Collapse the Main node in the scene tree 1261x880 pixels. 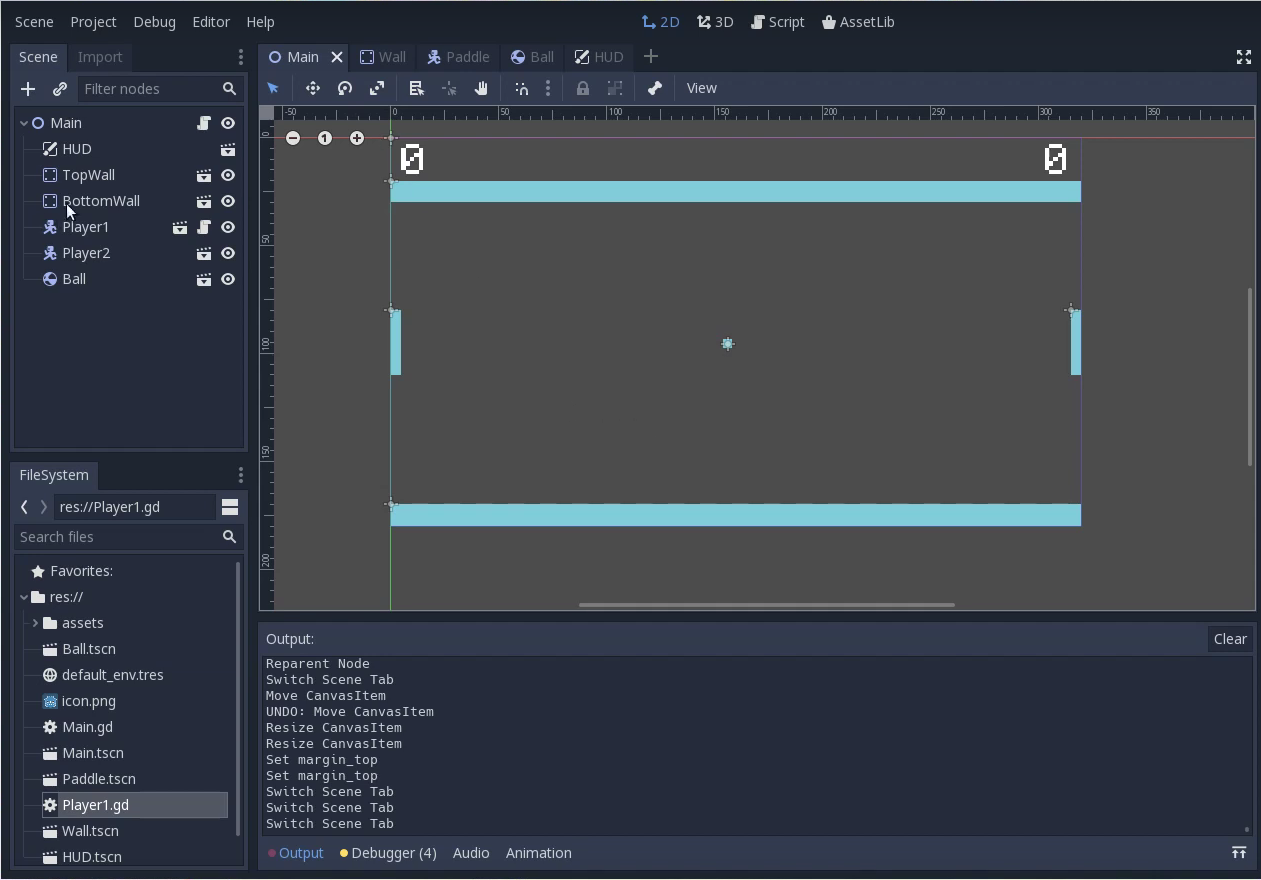[x=22, y=122]
